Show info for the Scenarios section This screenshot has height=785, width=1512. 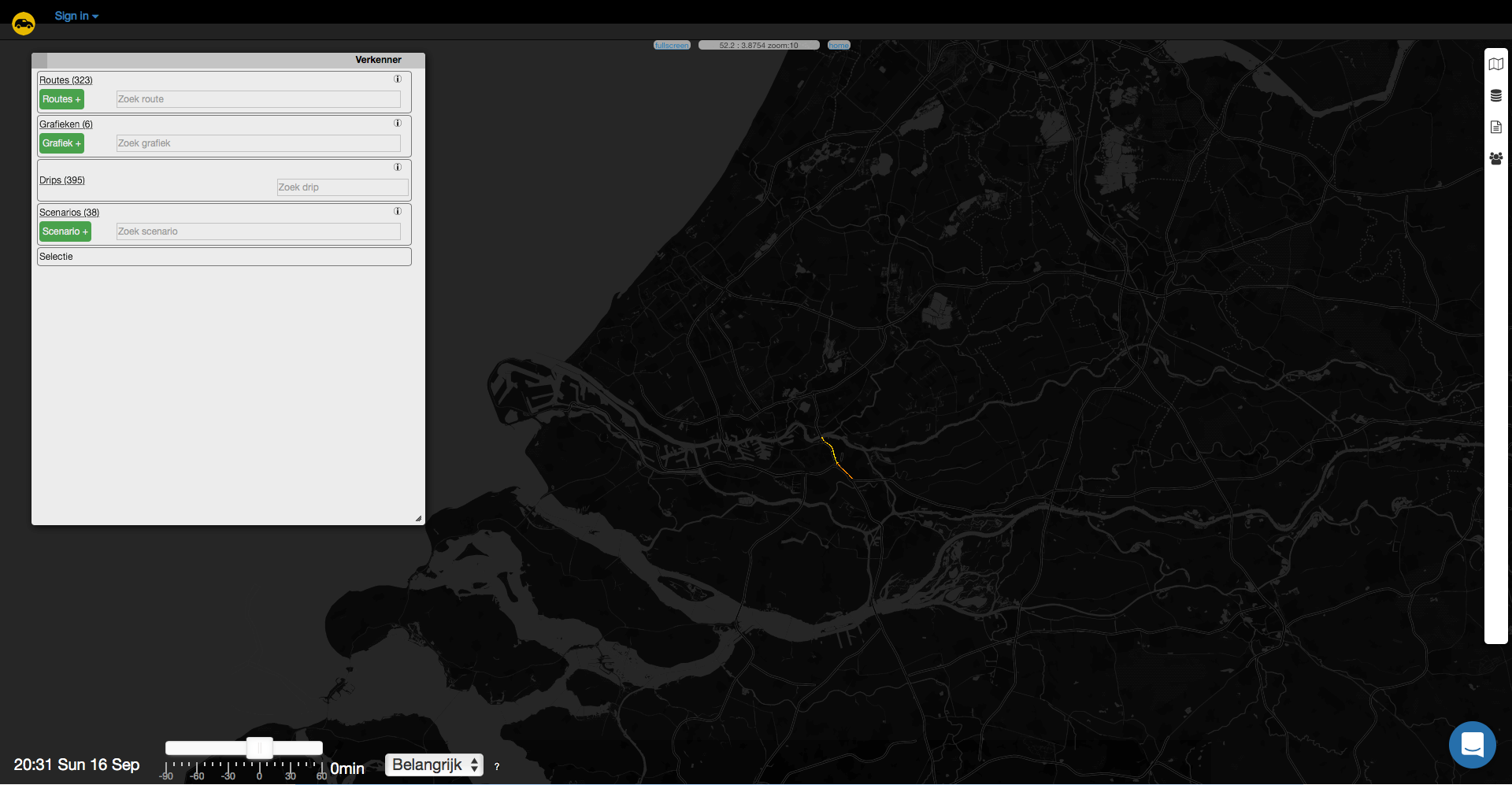coord(398,211)
